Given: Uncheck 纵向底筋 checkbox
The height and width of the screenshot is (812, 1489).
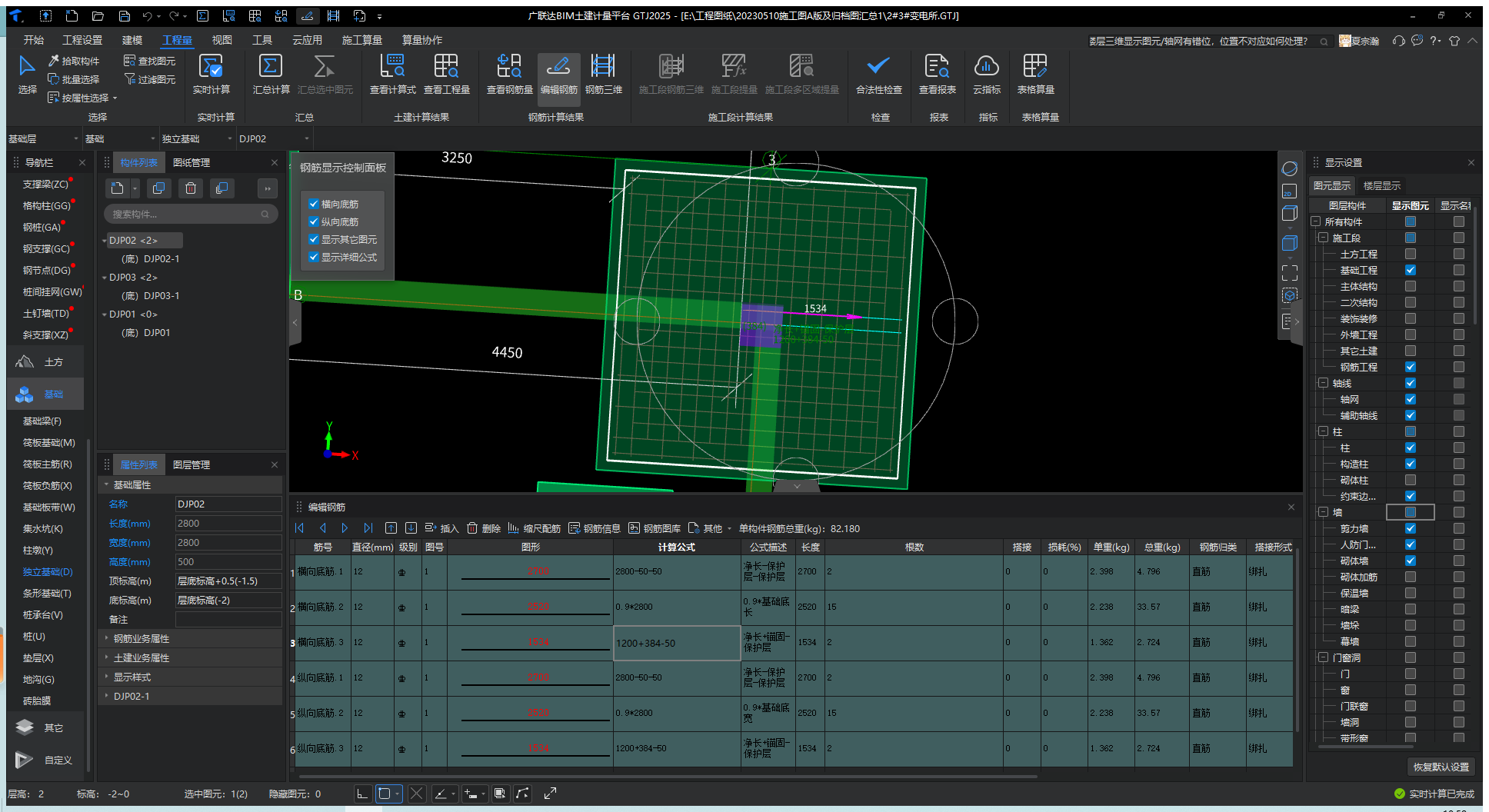Looking at the screenshot, I should 314,221.
